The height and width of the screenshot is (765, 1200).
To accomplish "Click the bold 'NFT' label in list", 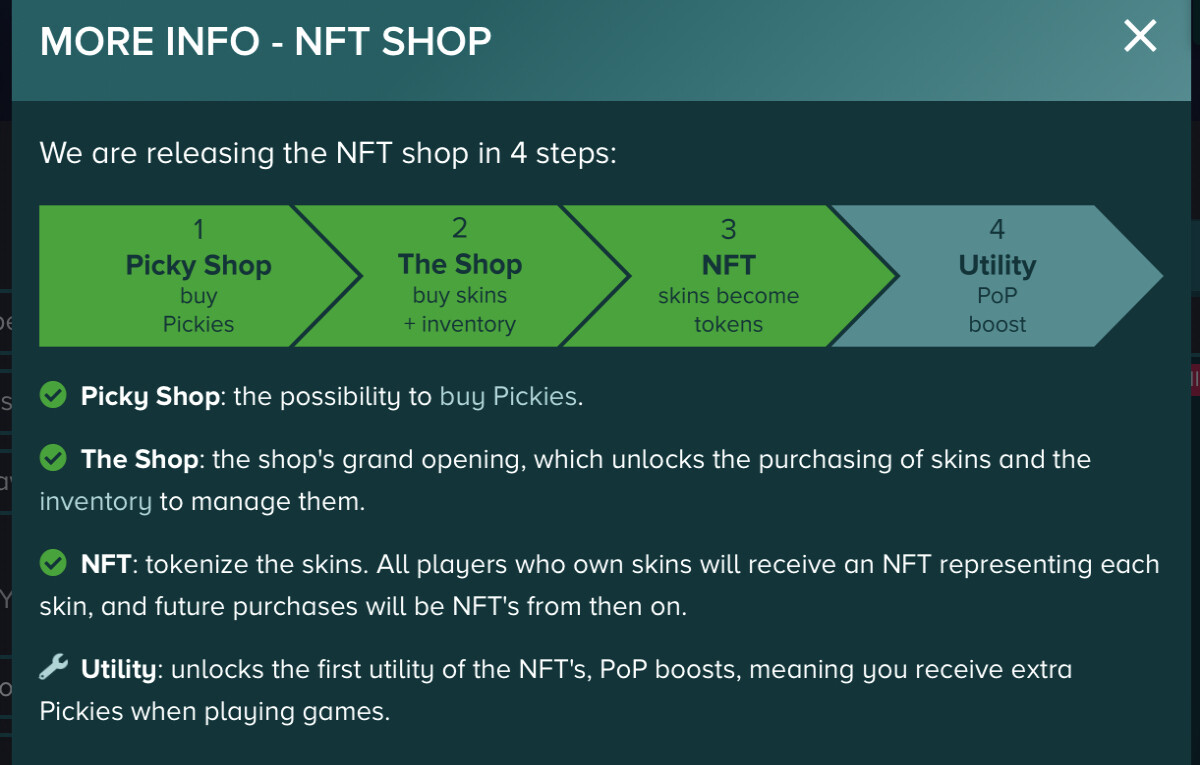I will click(x=106, y=564).
